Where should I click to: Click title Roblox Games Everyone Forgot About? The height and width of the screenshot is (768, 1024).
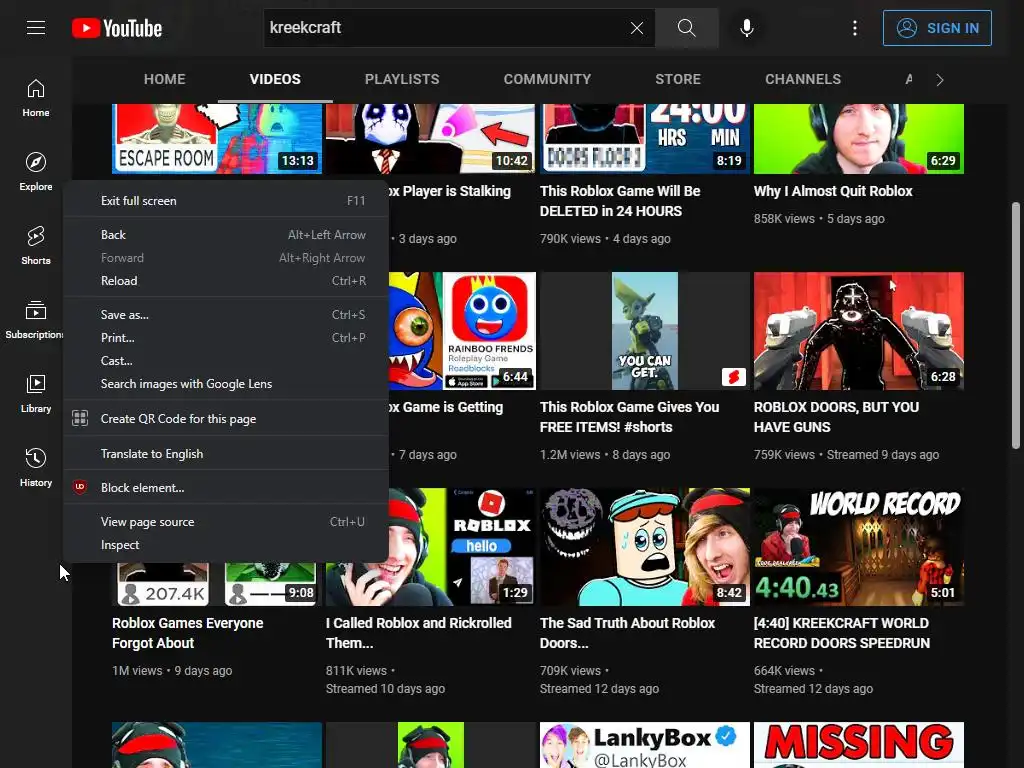[x=187, y=633]
